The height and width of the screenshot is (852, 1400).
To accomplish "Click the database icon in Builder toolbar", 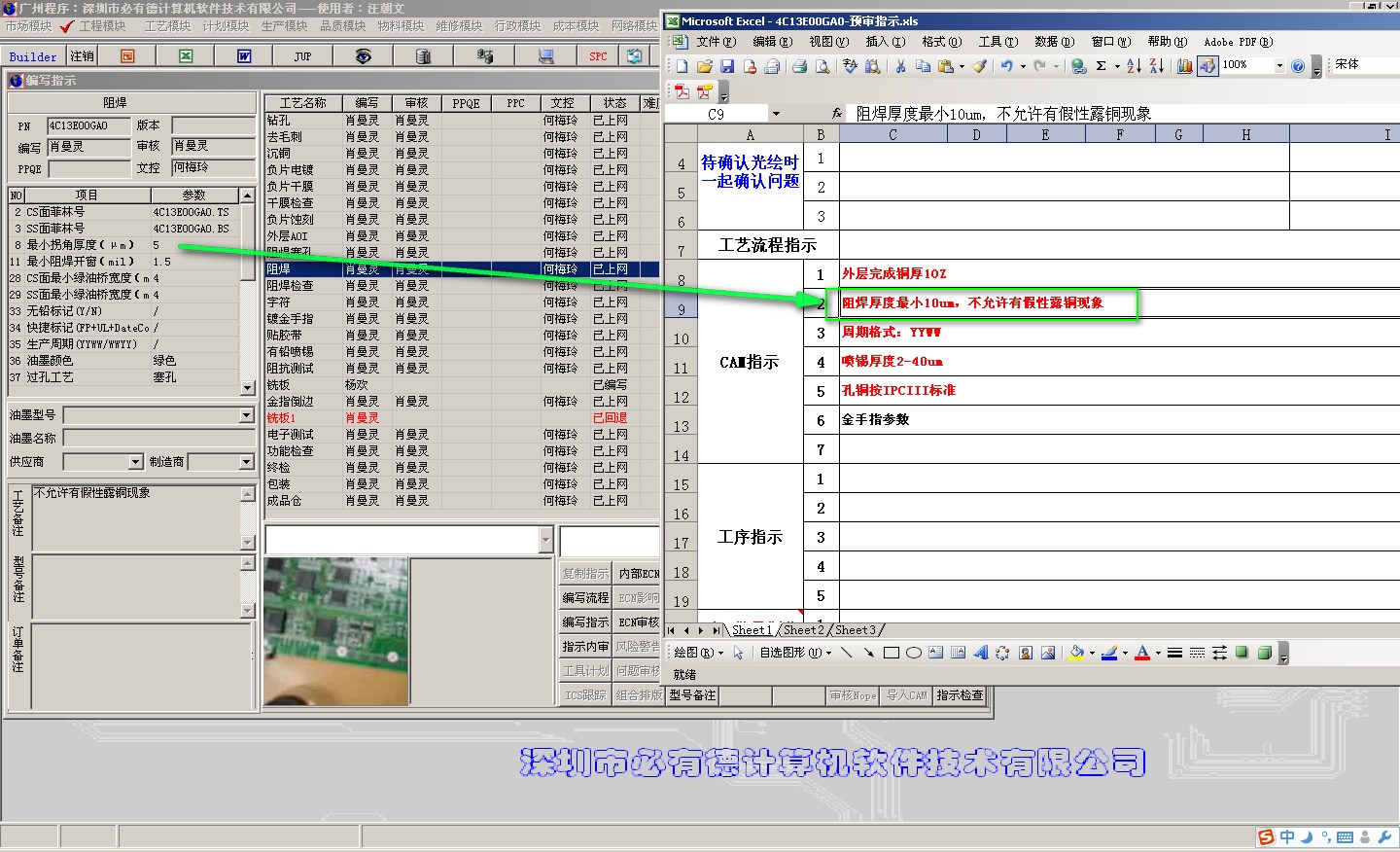I will (423, 56).
